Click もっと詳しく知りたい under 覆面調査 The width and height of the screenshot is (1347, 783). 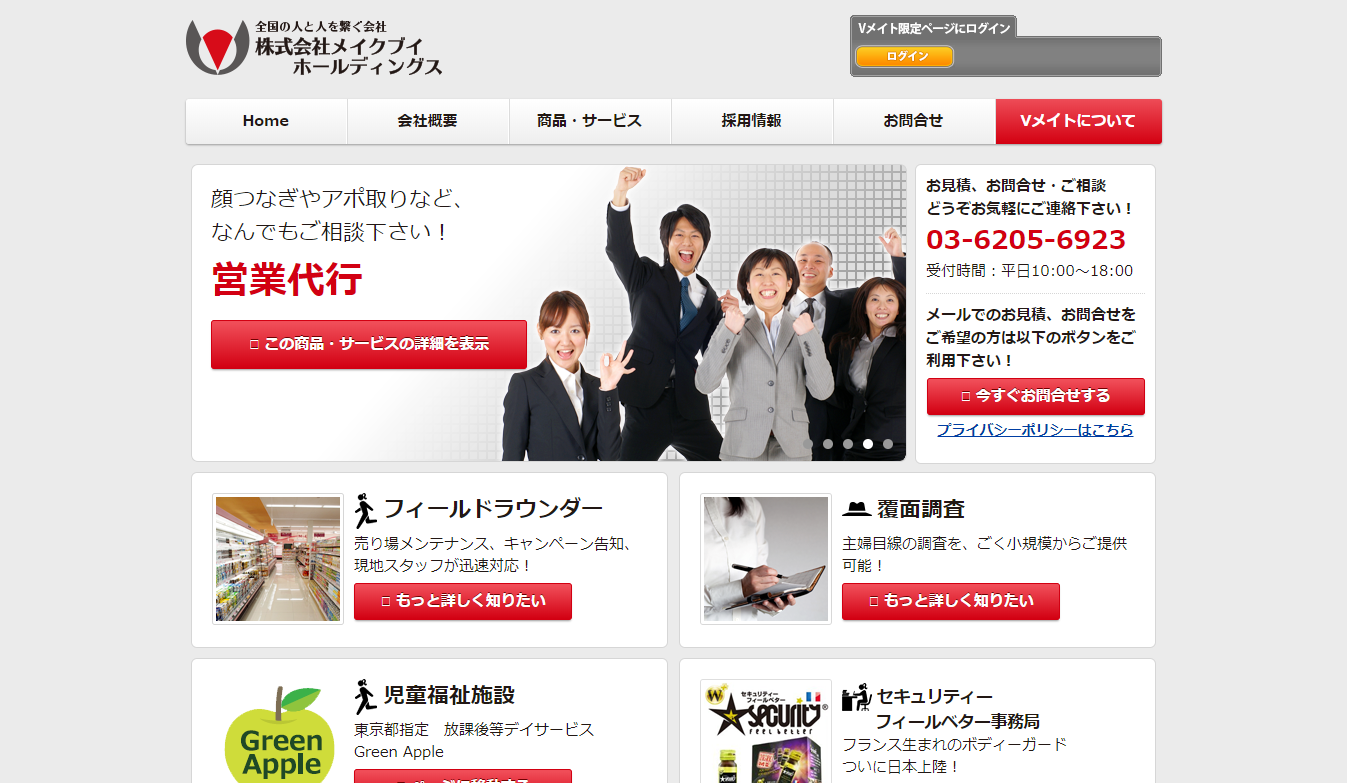pos(951,601)
